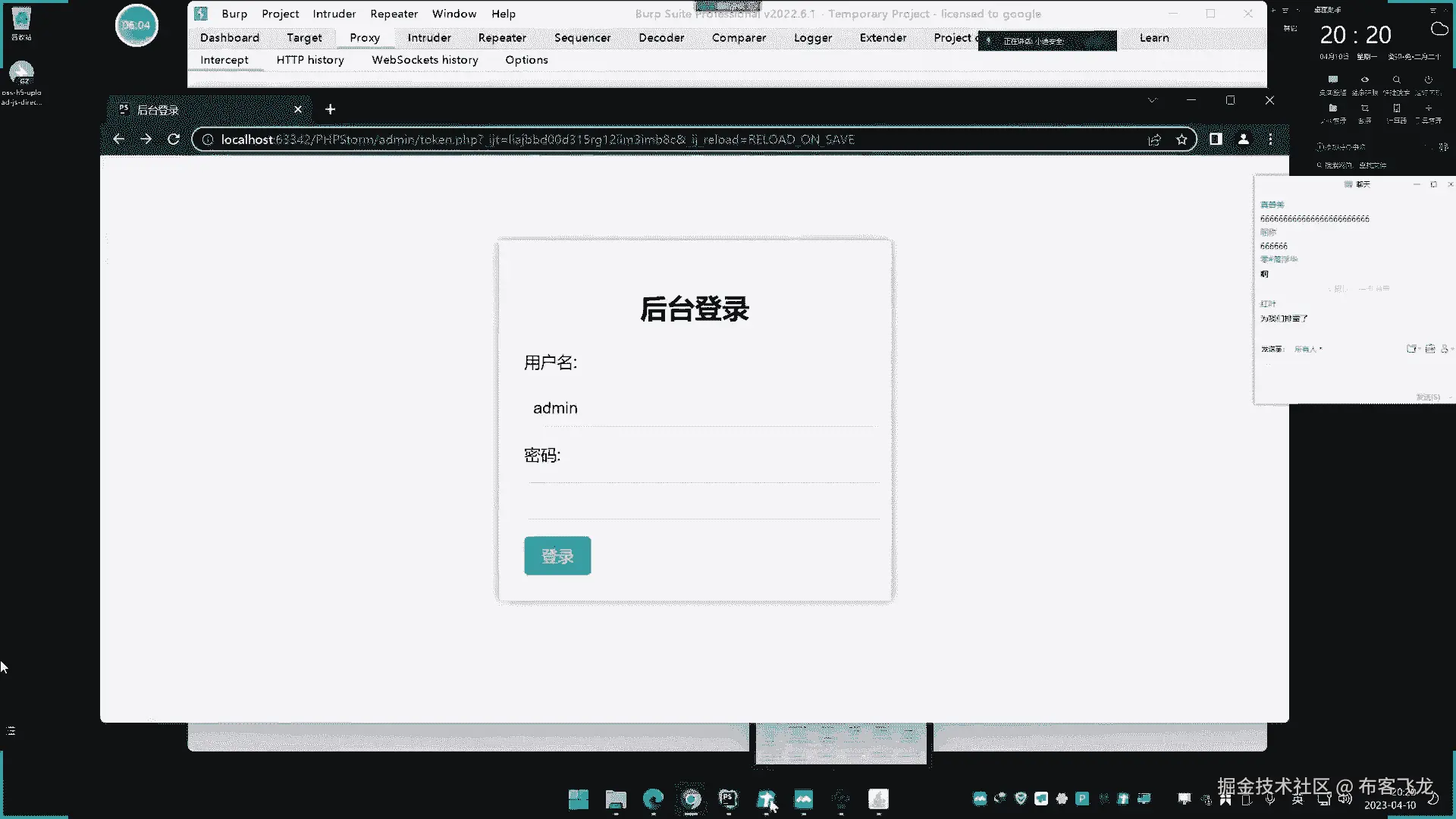The image size is (1456, 819).
Task: Click the browser back arrow
Action: pos(118,140)
